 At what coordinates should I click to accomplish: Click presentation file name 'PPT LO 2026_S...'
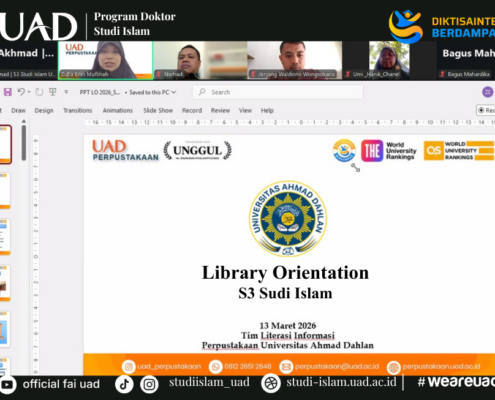click(100, 92)
